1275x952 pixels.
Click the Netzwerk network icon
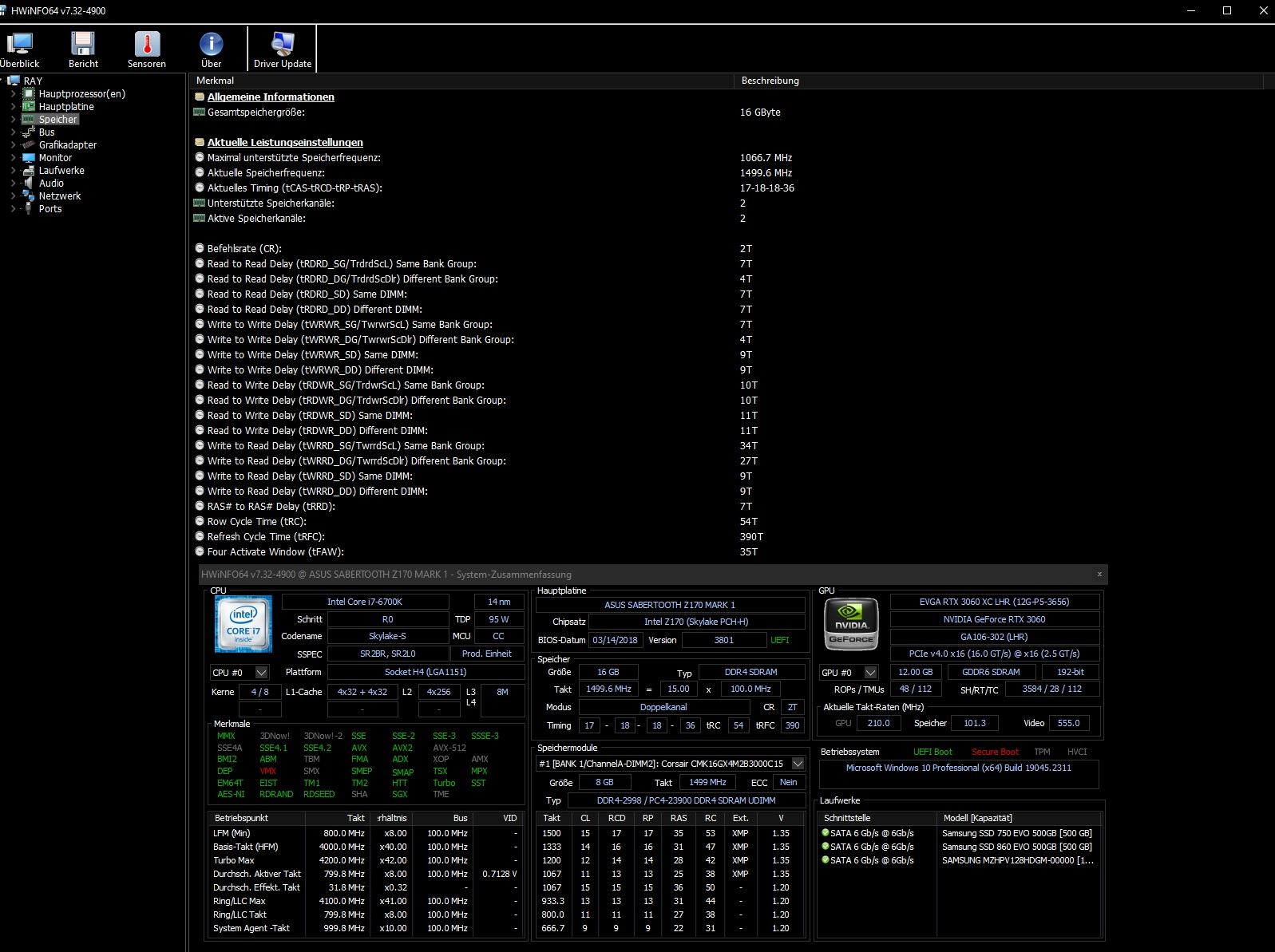(x=29, y=196)
